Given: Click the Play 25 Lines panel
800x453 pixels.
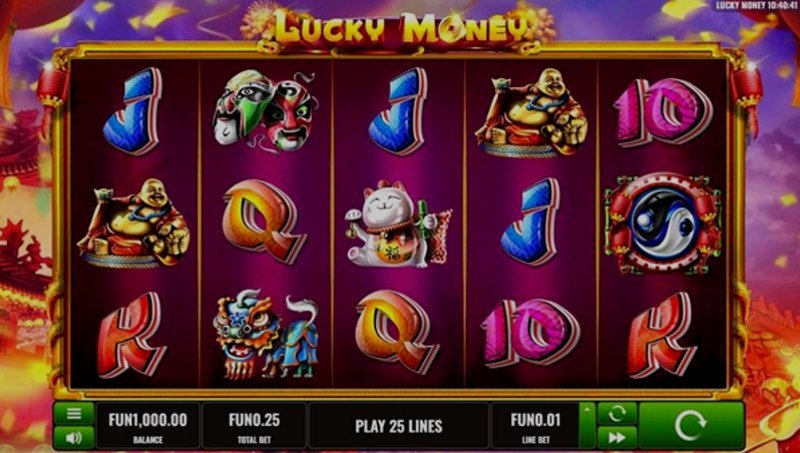Looking at the screenshot, I should tap(398, 425).
